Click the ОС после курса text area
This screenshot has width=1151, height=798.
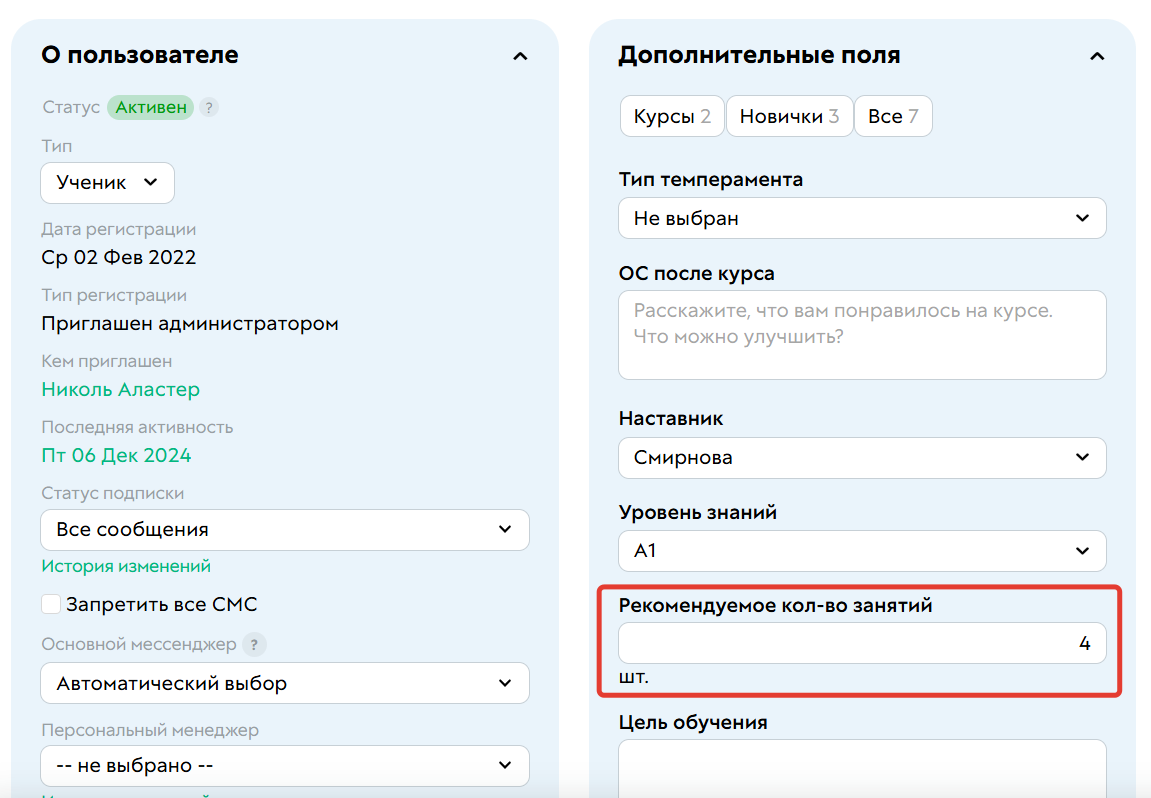click(x=862, y=334)
